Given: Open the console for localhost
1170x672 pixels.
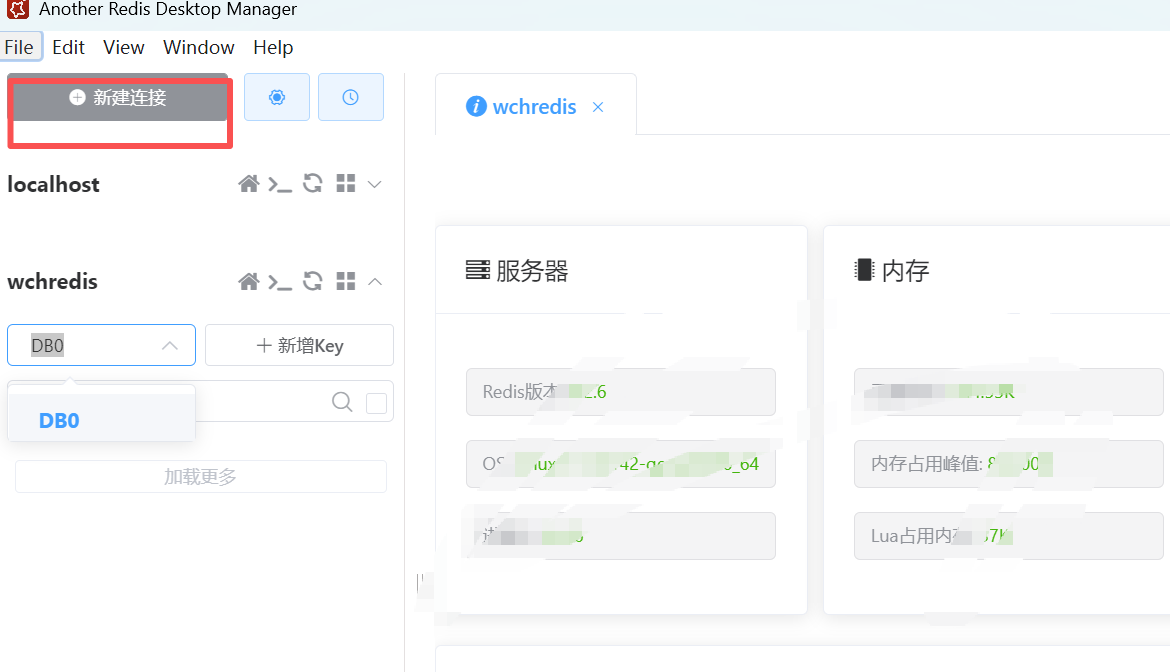Looking at the screenshot, I should click(x=280, y=184).
